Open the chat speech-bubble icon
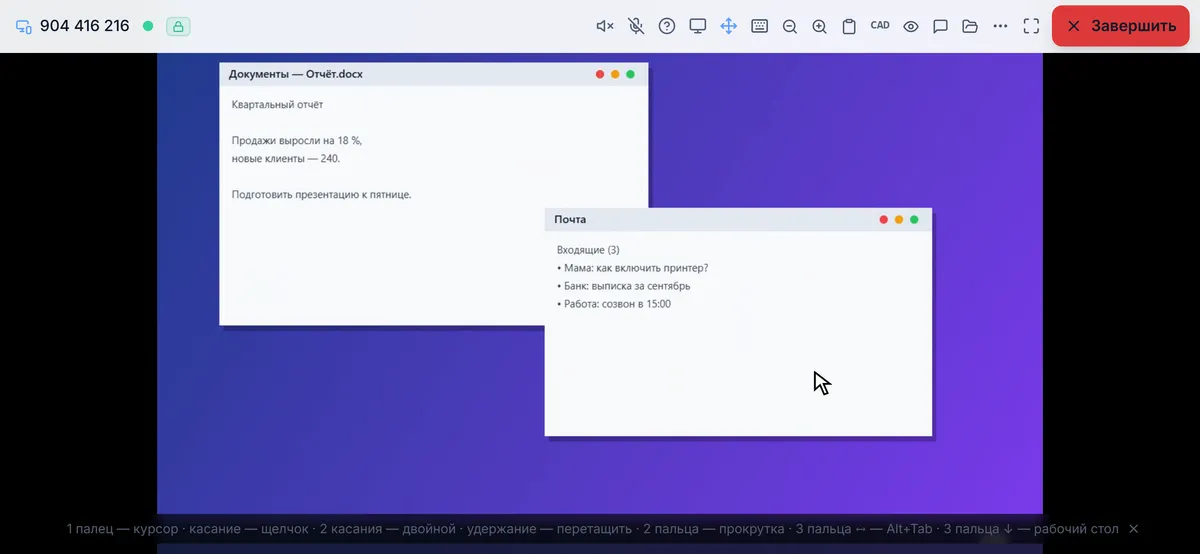This screenshot has height=554, width=1200. pyautogui.click(x=941, y=26)
